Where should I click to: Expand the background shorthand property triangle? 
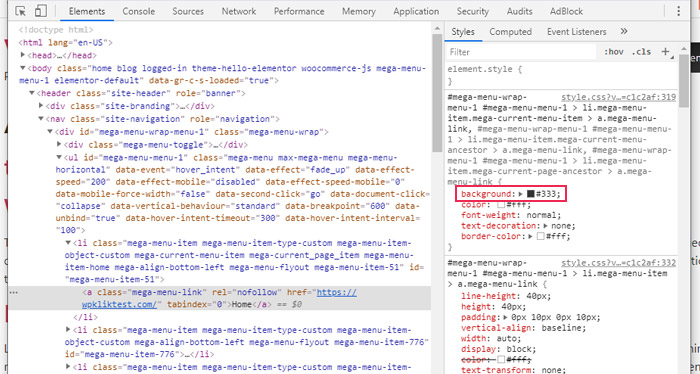(521, 194)
